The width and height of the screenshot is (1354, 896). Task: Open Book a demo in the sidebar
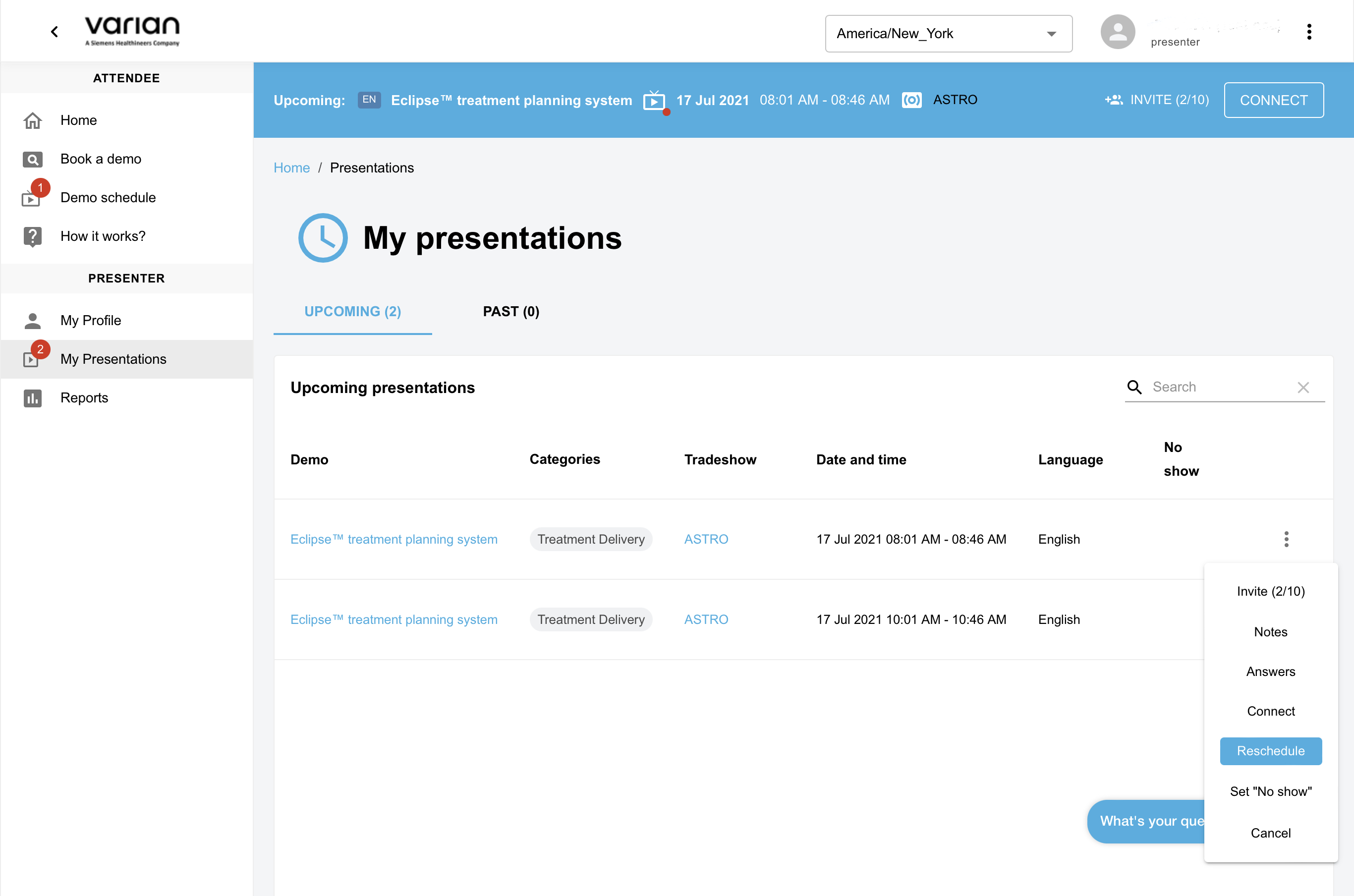point(127,160)
